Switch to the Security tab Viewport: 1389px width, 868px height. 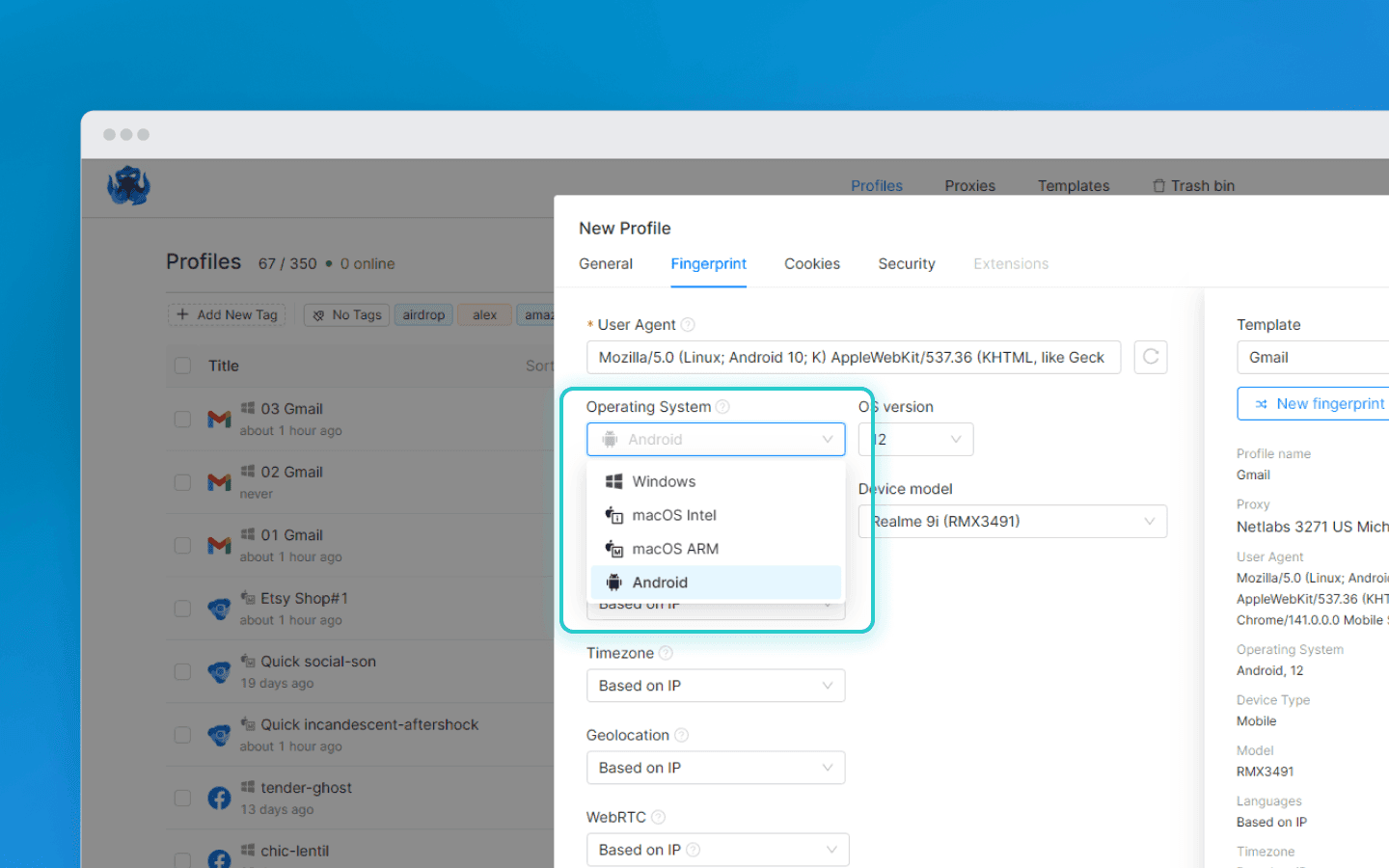(x=907, y=263)
